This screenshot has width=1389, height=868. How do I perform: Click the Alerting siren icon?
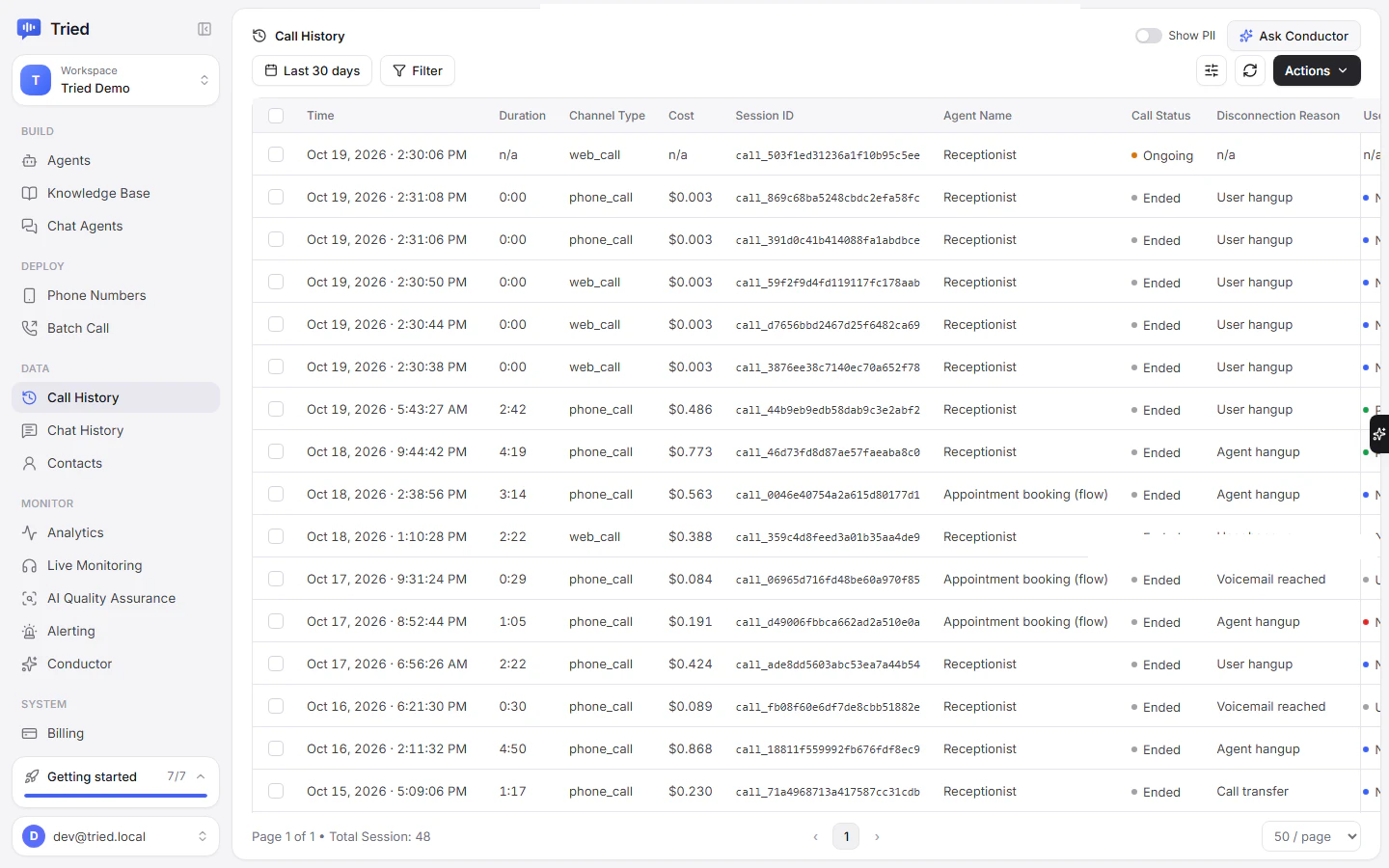tap(30, 631)
